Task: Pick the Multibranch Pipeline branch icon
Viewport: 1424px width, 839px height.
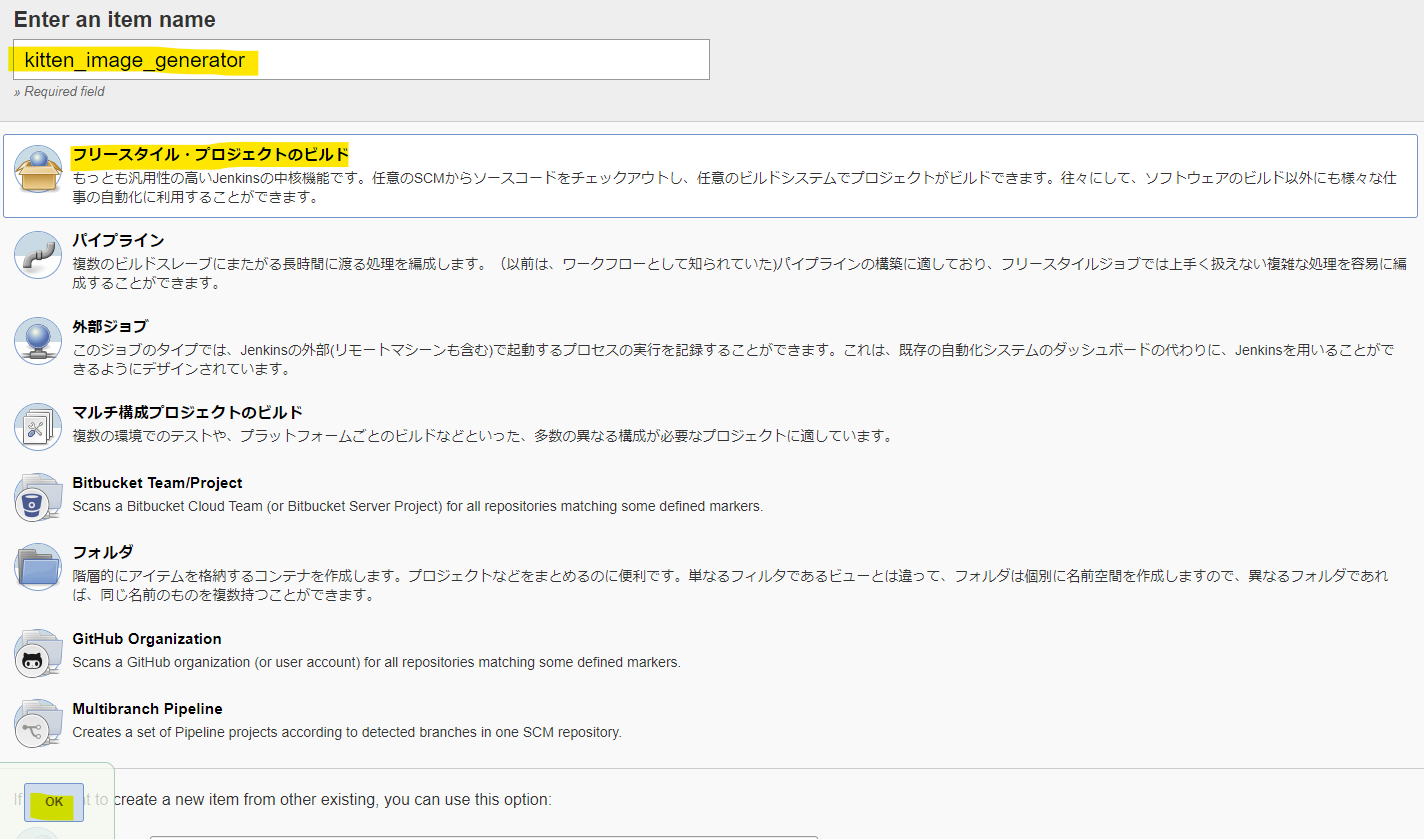Action: (38, 723)
